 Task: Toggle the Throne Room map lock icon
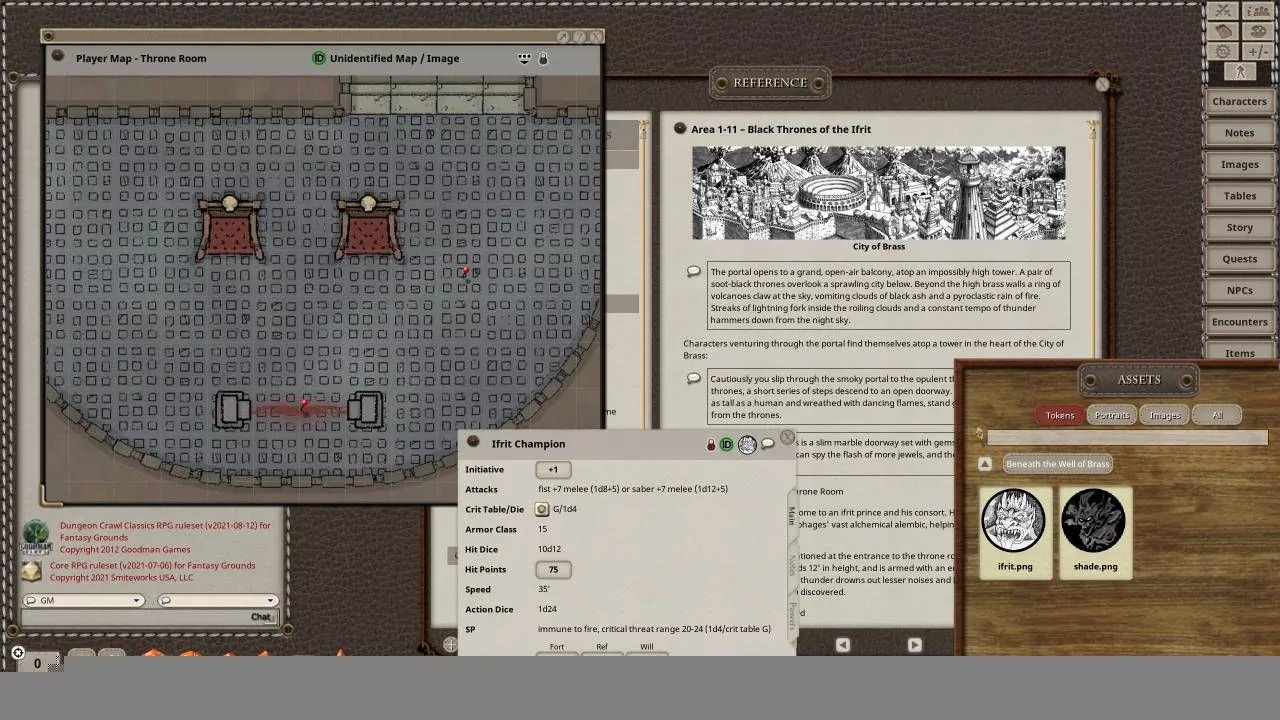coord(543,58)
